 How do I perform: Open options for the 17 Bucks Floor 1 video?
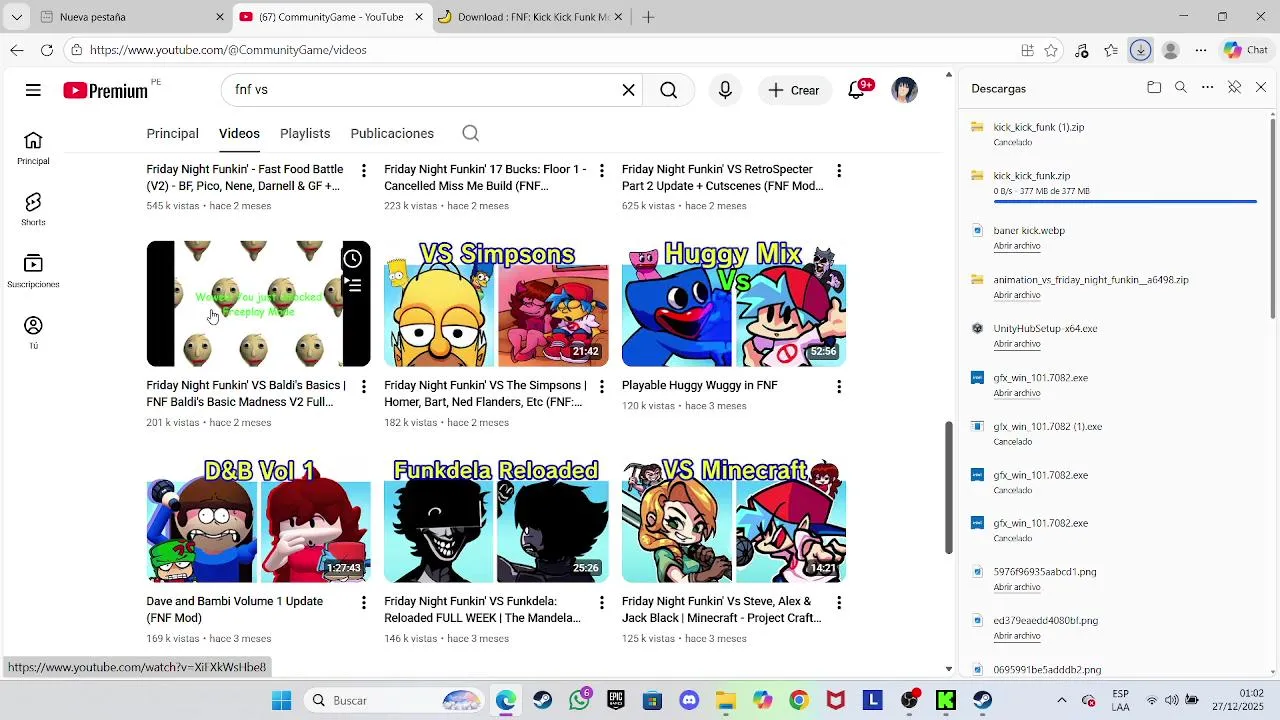tap(601, 171)
